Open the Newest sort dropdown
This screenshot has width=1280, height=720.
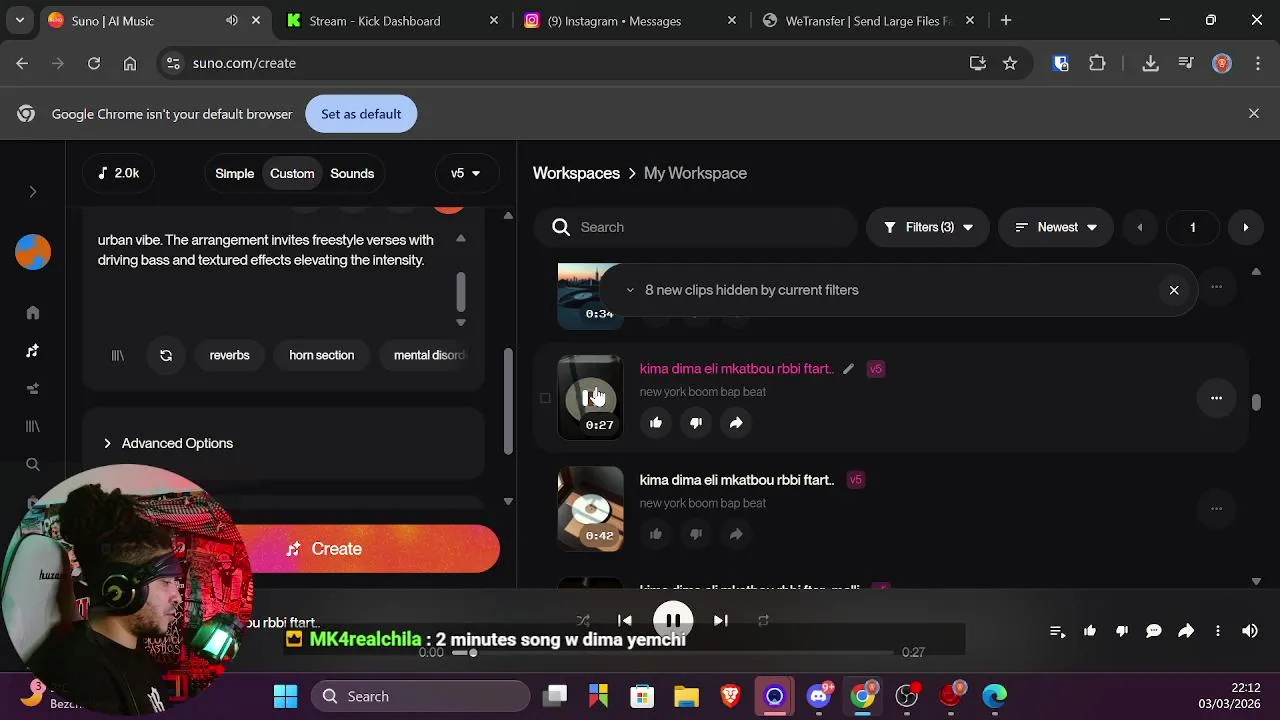1056,227
